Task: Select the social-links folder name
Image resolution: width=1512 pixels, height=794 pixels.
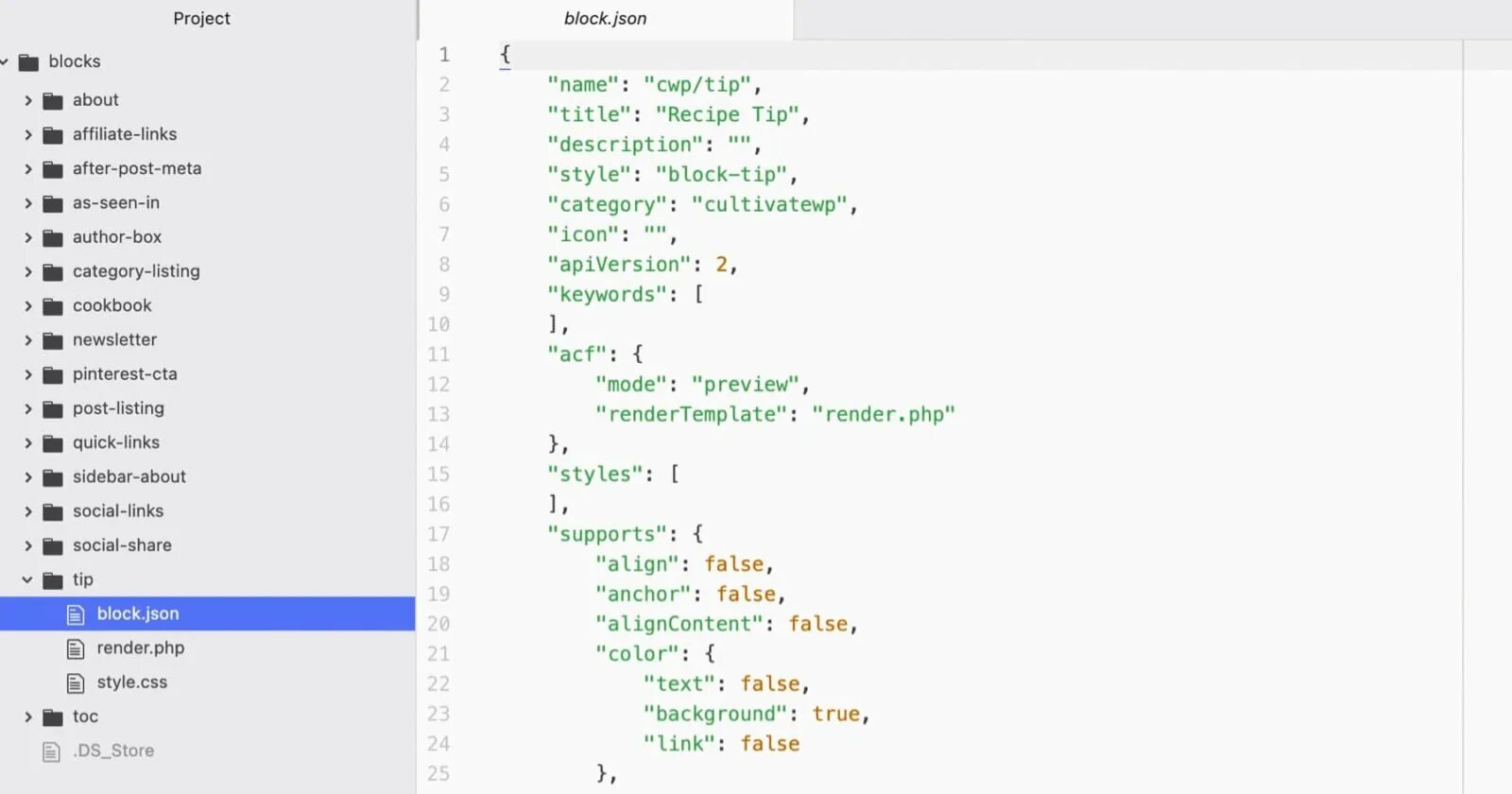Action: [118, 510]
